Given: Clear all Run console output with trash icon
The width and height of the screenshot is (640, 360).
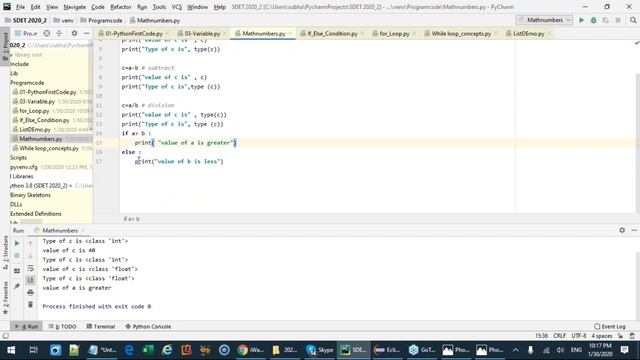Looking at the screenshot, I should pyautogui.click(x=30, y=304).
